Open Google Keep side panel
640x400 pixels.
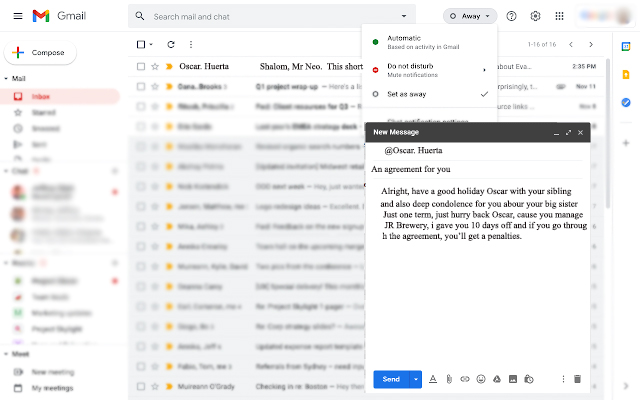pyautogui.click(x=626, y=74)
